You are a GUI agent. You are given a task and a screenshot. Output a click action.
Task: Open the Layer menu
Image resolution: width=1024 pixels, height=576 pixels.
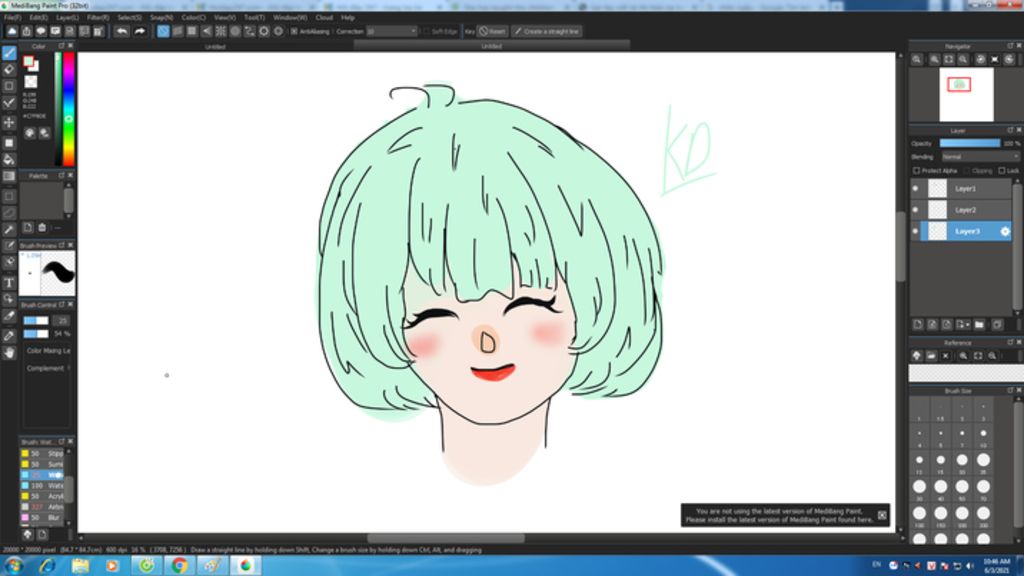click(67, 18)
